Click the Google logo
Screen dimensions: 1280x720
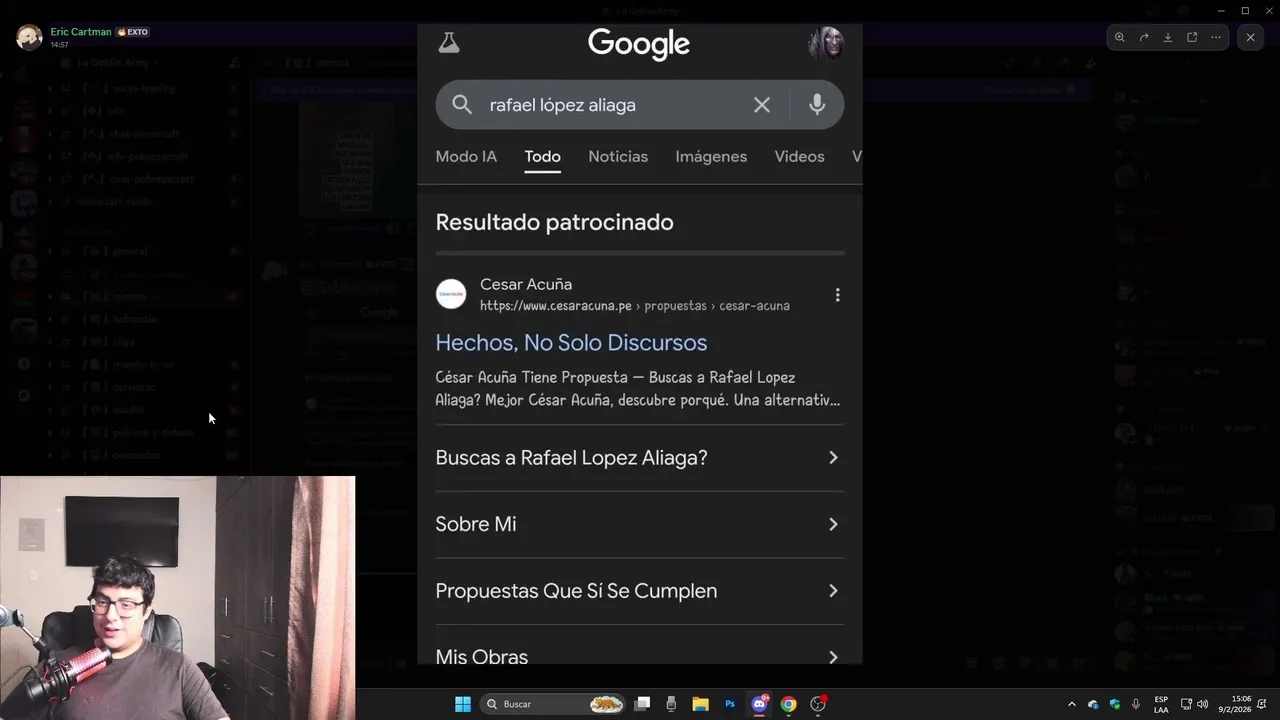click(639, 44)
